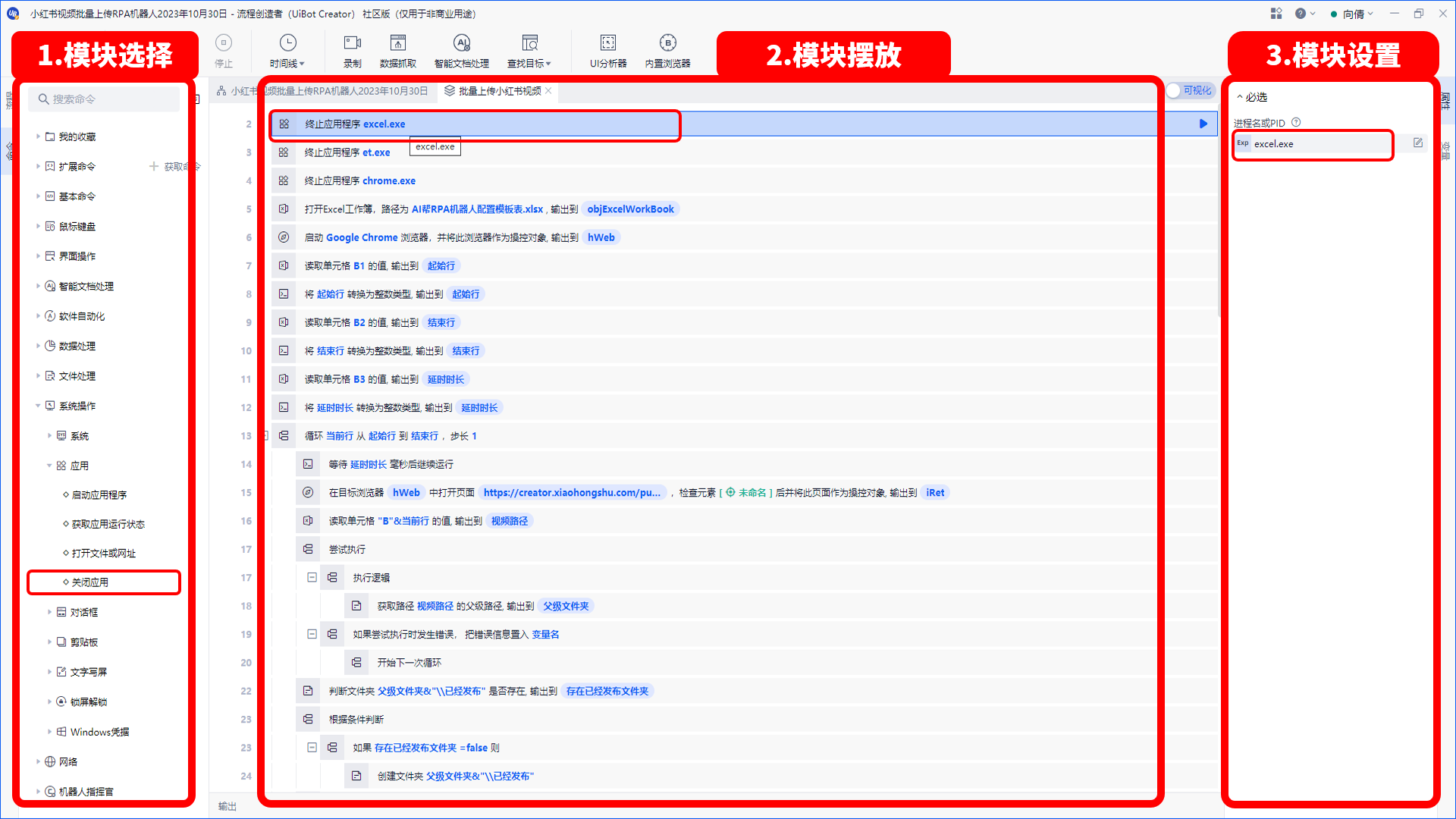Click the process name field containing excel.exe
1456x819 pixels.
tap(1313, 144)
